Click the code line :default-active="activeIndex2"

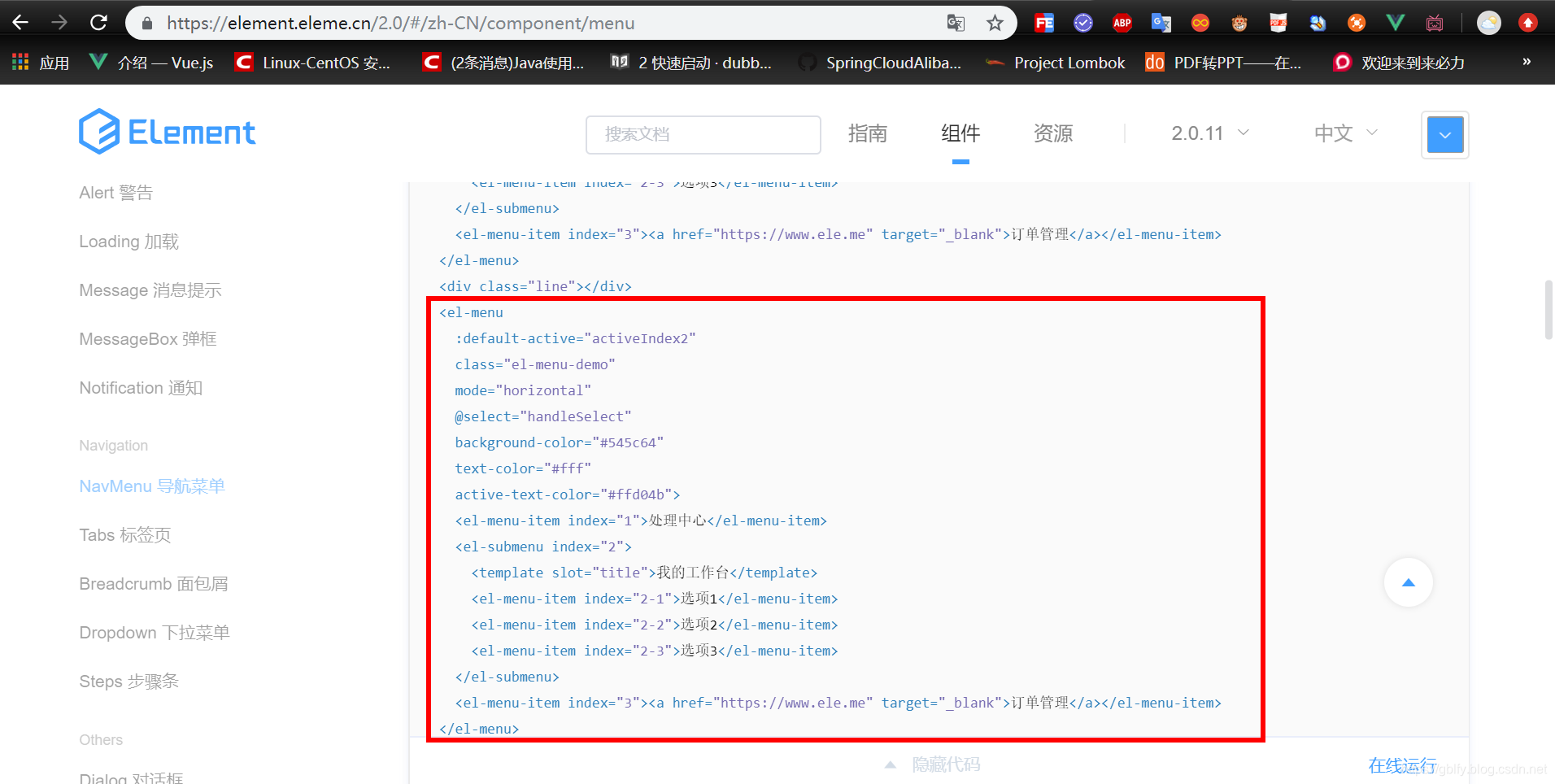click(x=575, y=338)
